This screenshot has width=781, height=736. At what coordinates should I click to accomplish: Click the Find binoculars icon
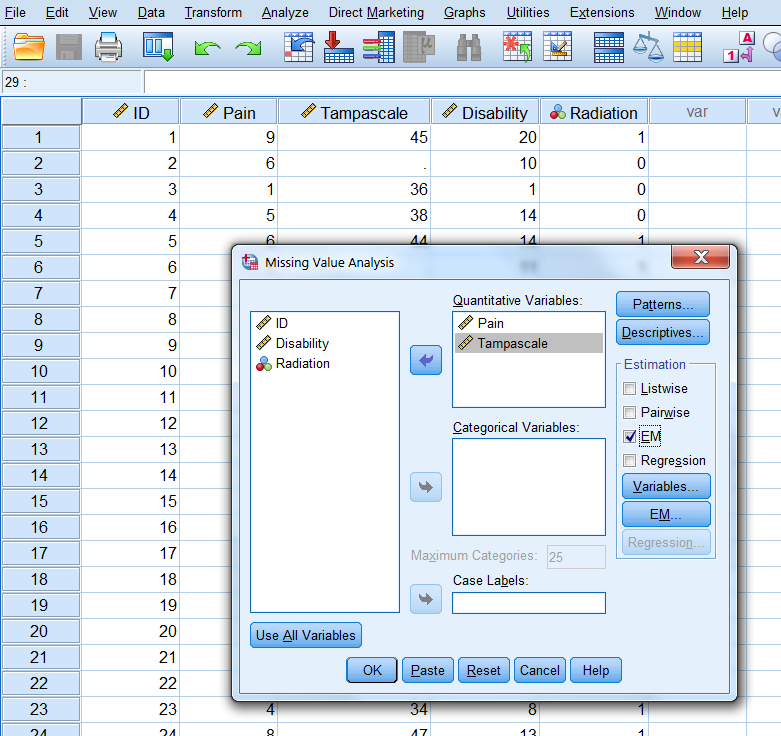pos(469,46)
